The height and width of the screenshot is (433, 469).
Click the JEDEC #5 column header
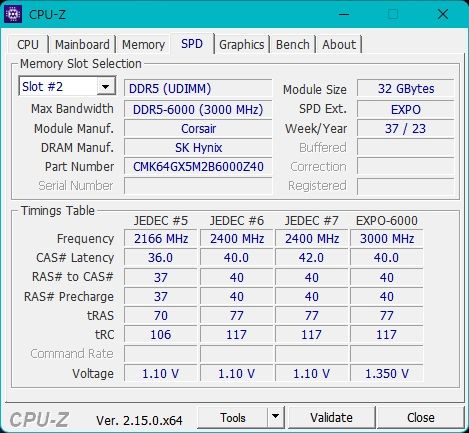pos(161,221)
